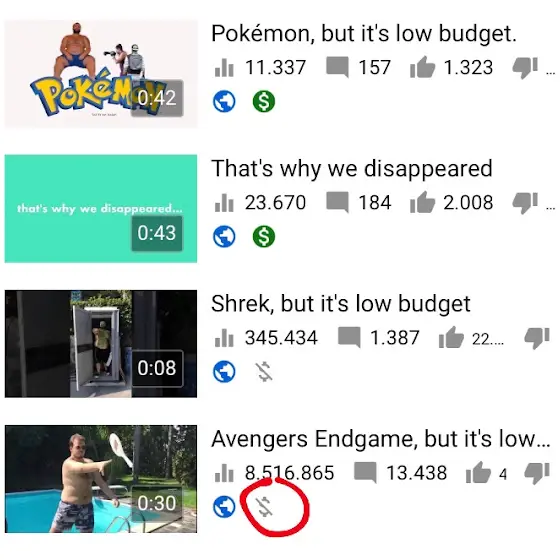Click the globe icon under Avengers Endgame video

[x=224, y=507]
